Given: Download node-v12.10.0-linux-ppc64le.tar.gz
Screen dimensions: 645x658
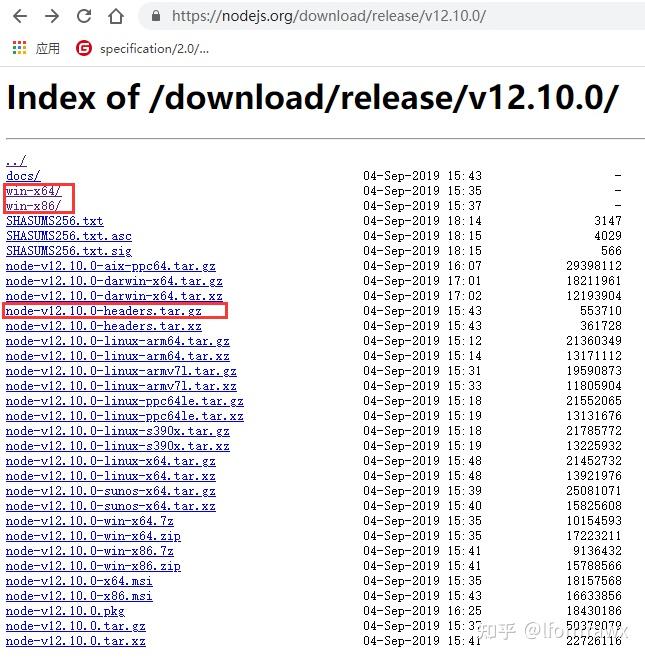Looking at the screenshot, I should coord(125,401).
